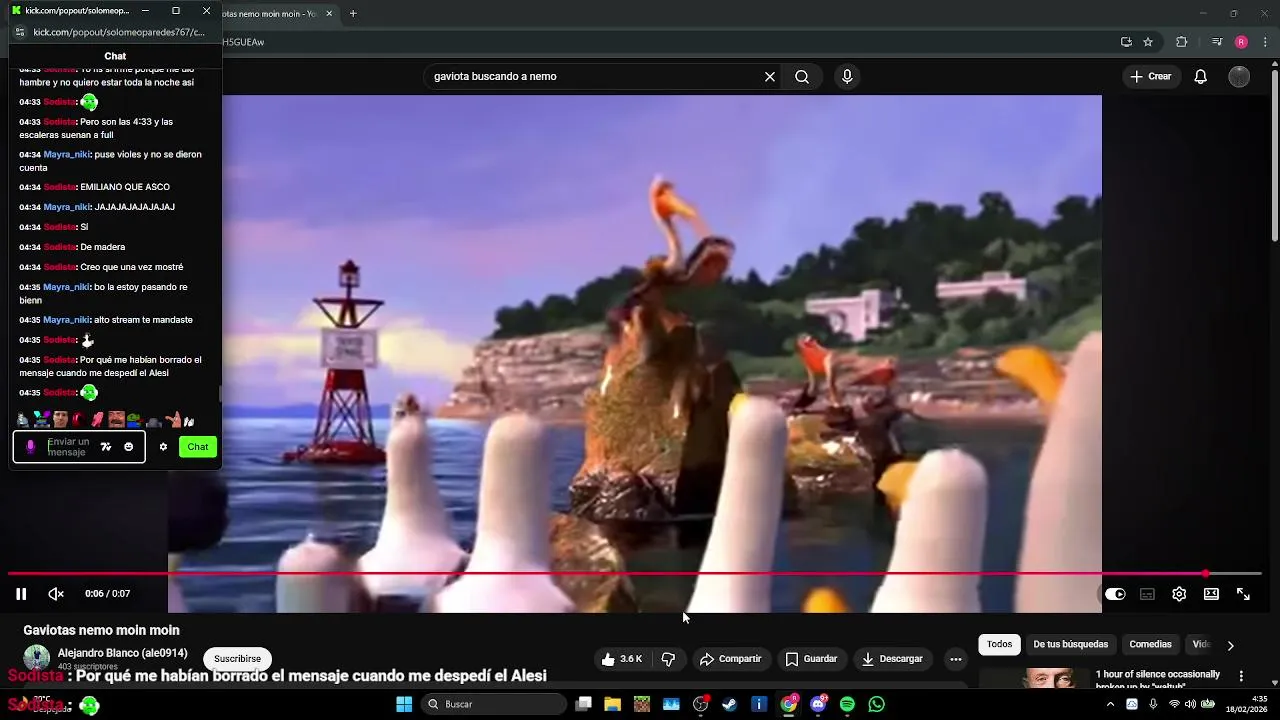The height and width of the screenshot is (720, 1280).
Task: Close the Gaviotas nemo YouTube tab
Action: point(328,14)
